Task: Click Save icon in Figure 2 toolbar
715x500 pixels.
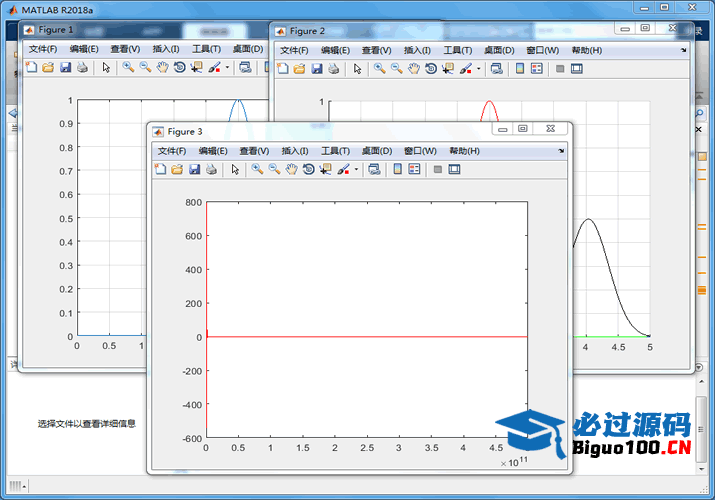Action: click(316, 69)
